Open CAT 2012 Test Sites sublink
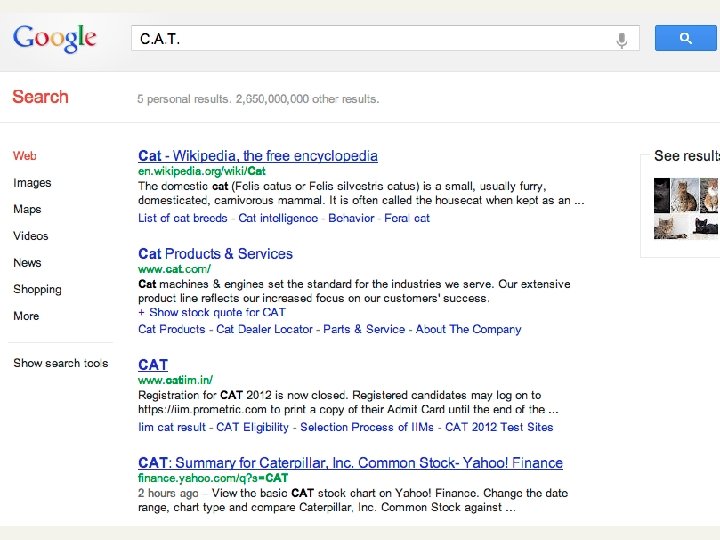 499,427
